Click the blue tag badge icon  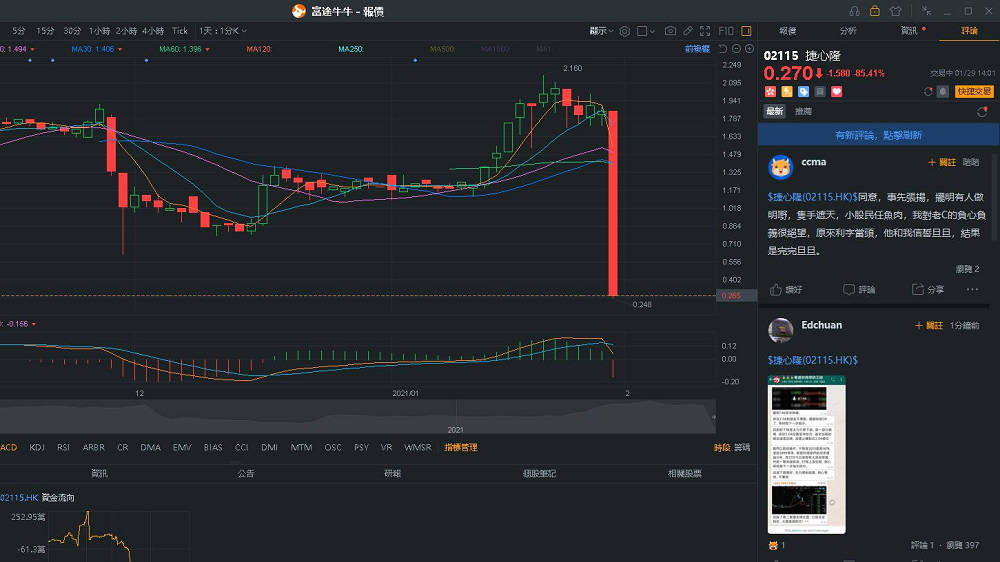click(x=804, y=92)
